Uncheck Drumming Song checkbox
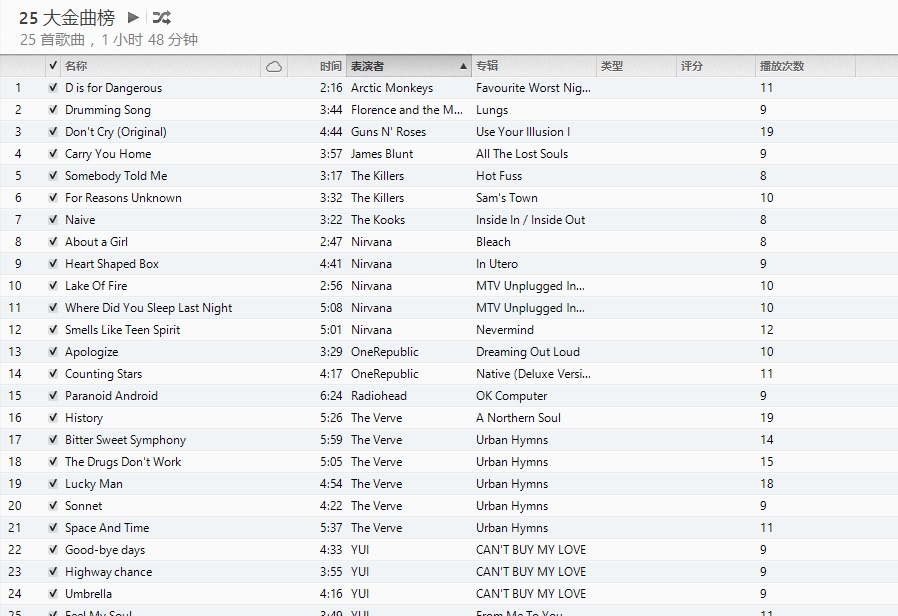This screenshot has height=616, width=898. (53, 109)
